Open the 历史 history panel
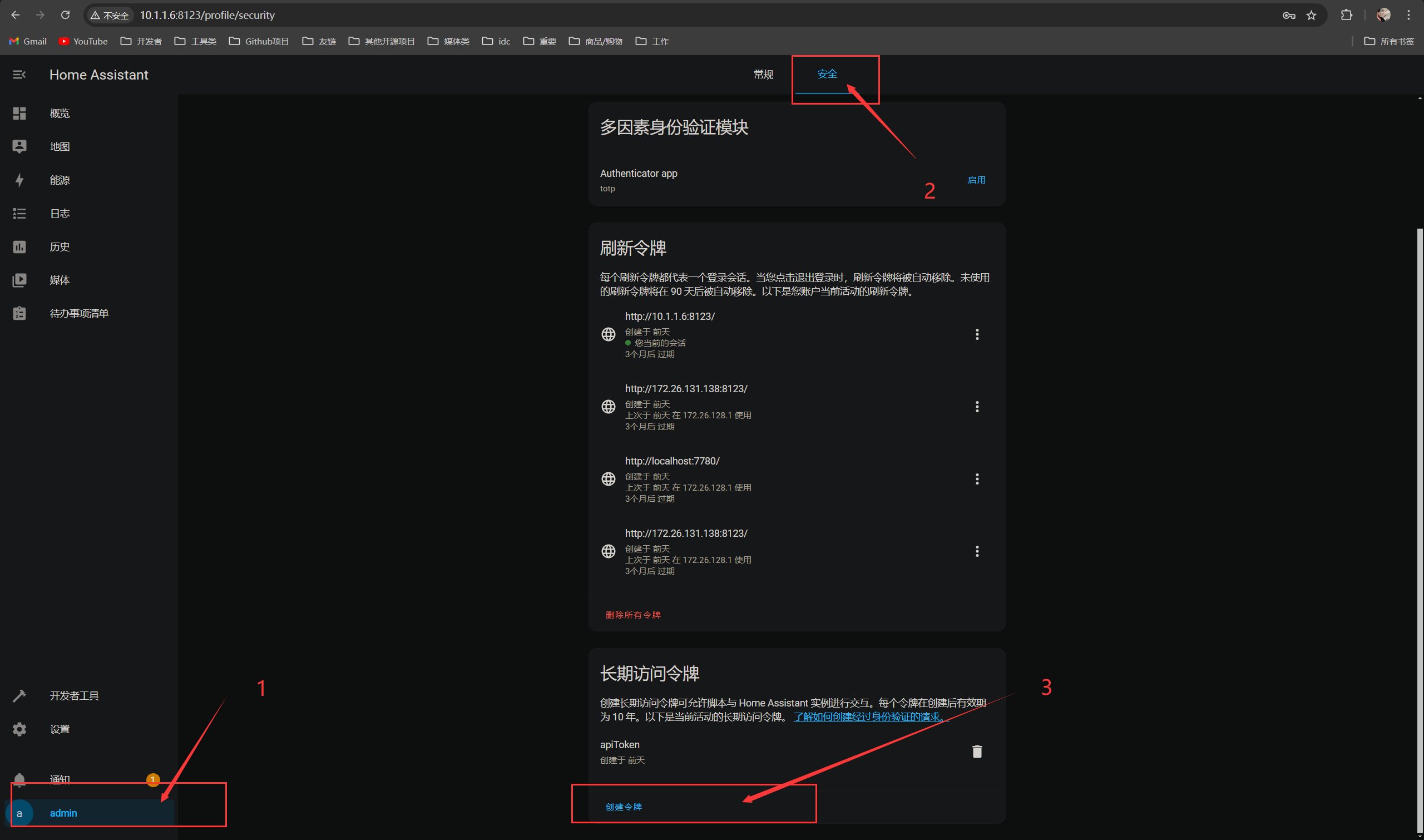The width and height of the screenshot is (1424, 840). pos(60,247)
